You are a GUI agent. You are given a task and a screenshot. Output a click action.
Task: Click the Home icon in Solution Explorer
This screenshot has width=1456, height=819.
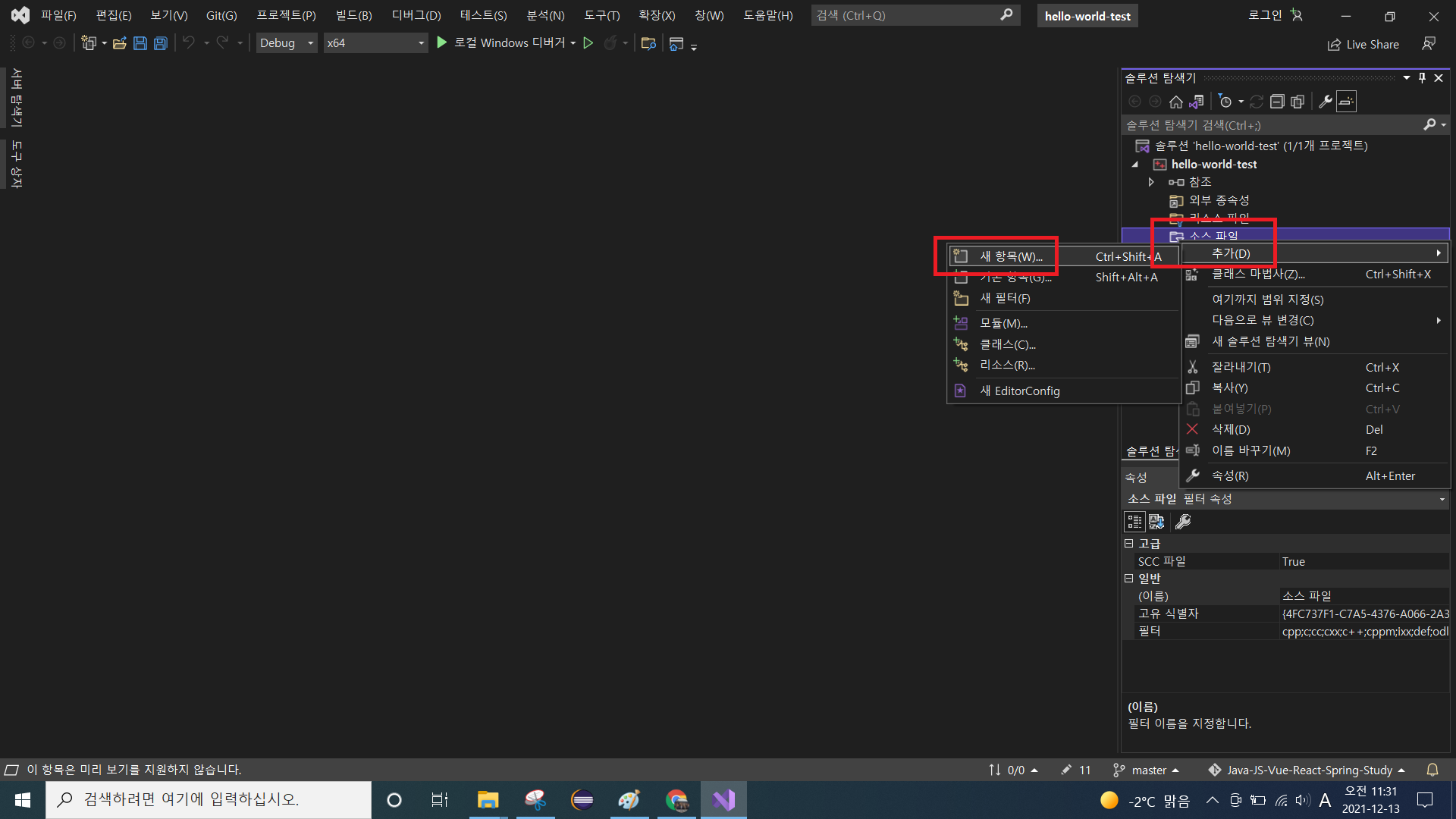[1175, 102]
